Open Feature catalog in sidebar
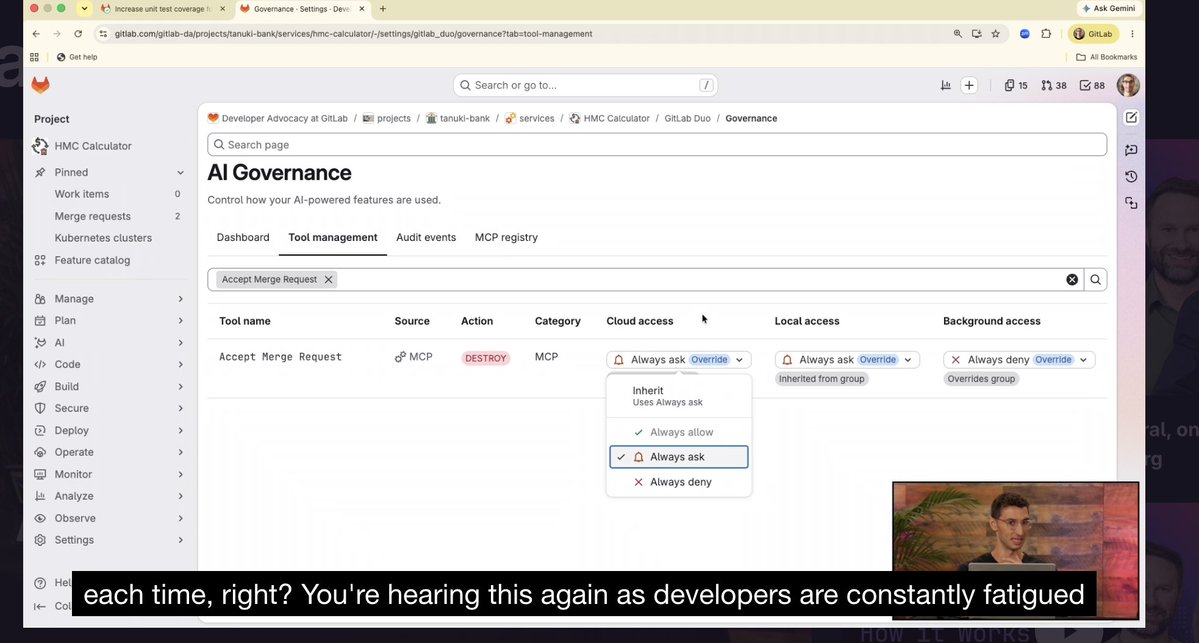The width and height of the screenshot is (1199, 643). 109,260
